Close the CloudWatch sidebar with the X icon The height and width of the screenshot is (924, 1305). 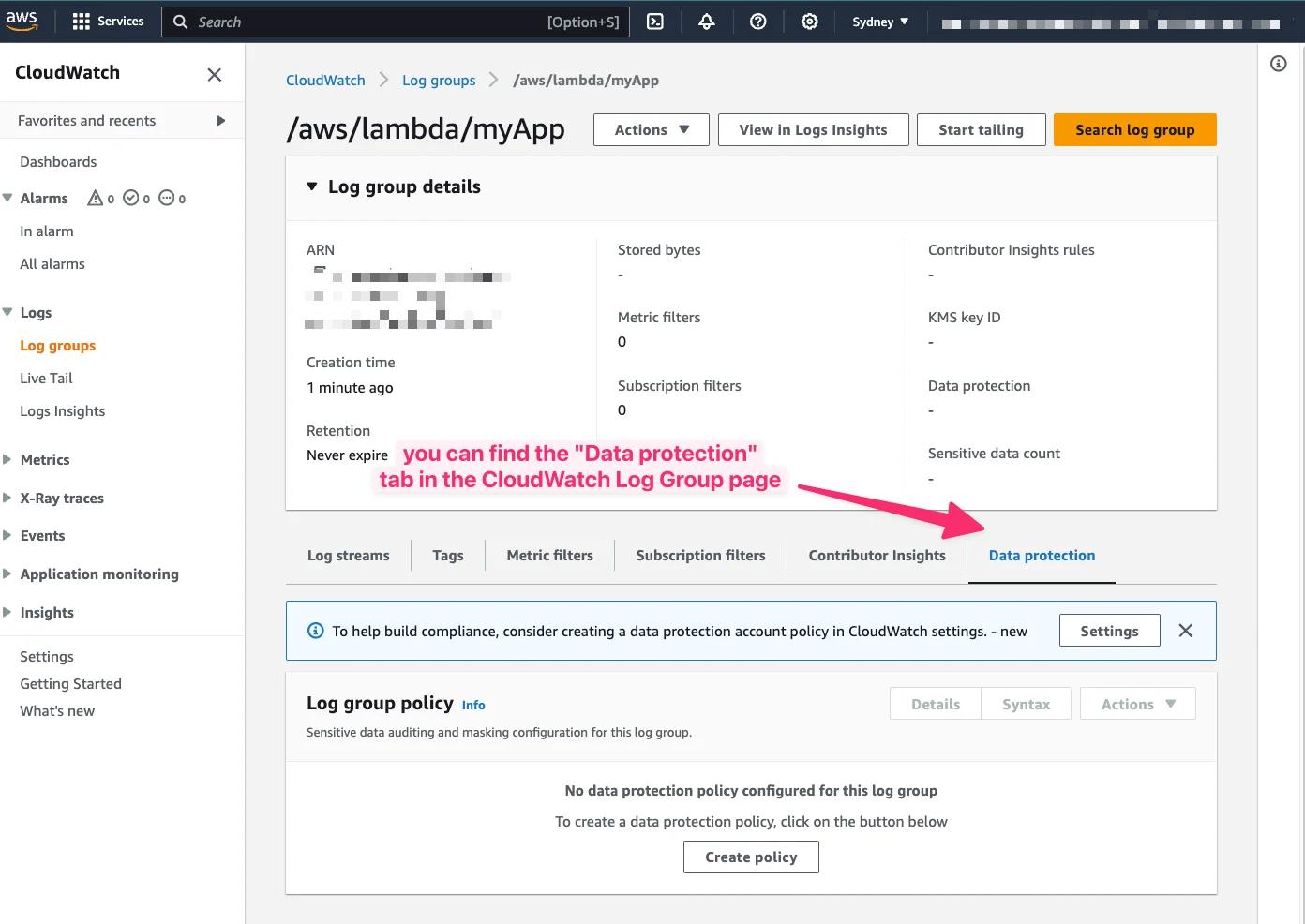tap(214, 74)
